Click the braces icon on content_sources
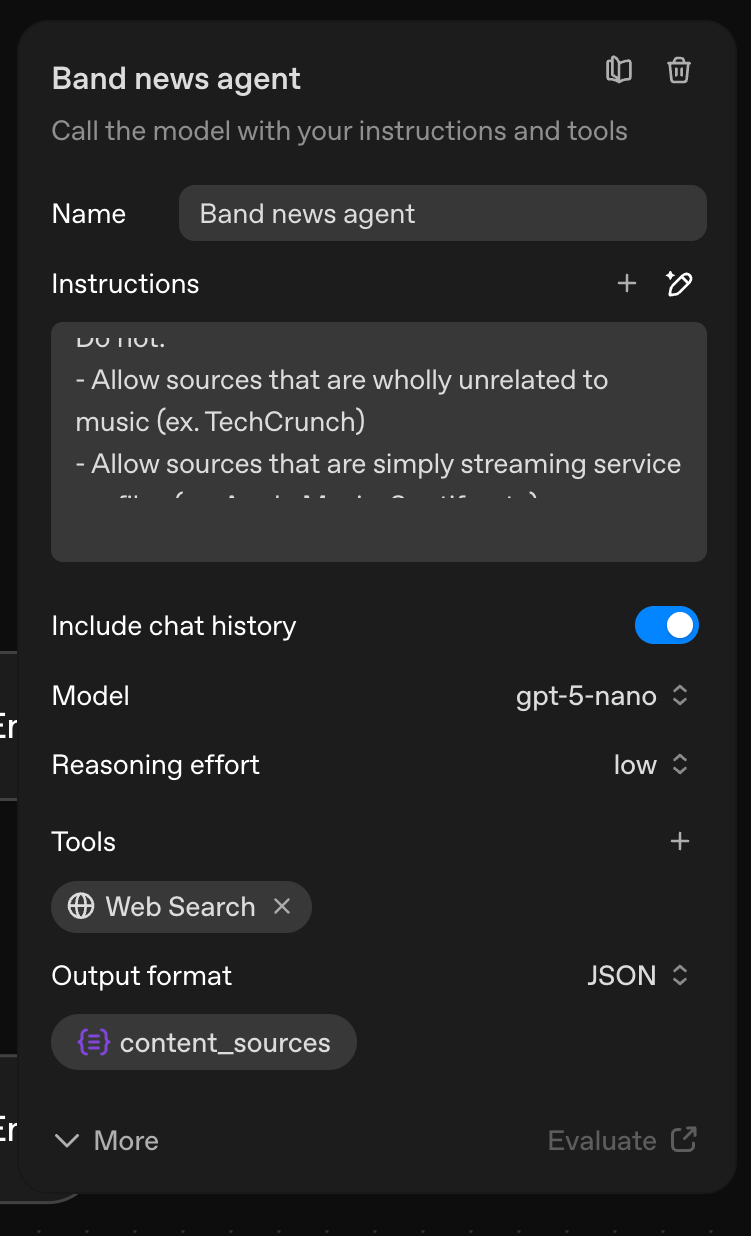 [x=95, y=1042]
